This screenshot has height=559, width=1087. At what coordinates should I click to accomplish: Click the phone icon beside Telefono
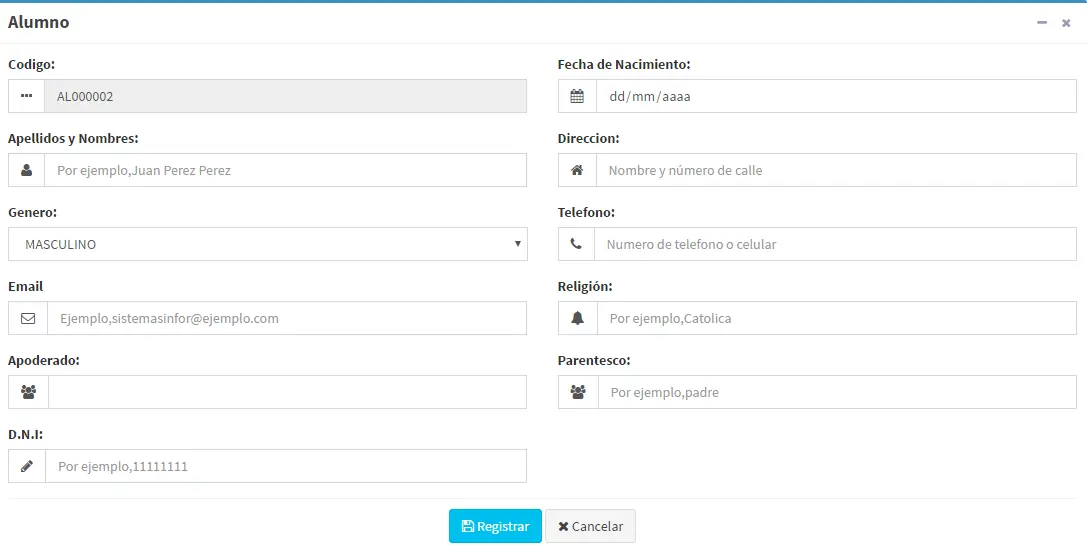tap(576, 244)
